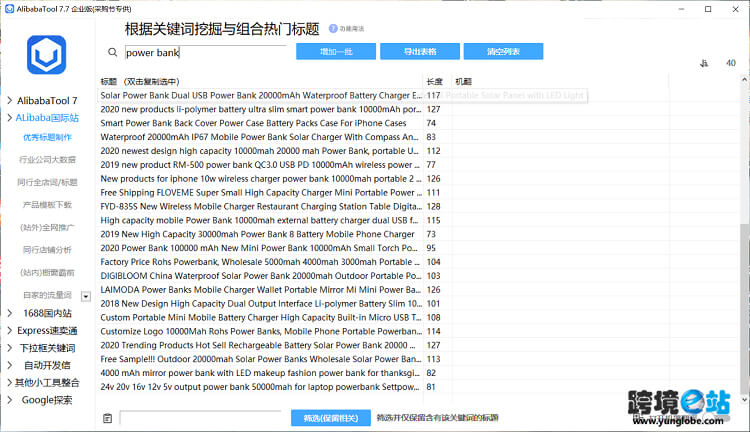Select row '2019 new product RM-500 power bank'
Screen dimensions: 750x432
click(261, 165)
